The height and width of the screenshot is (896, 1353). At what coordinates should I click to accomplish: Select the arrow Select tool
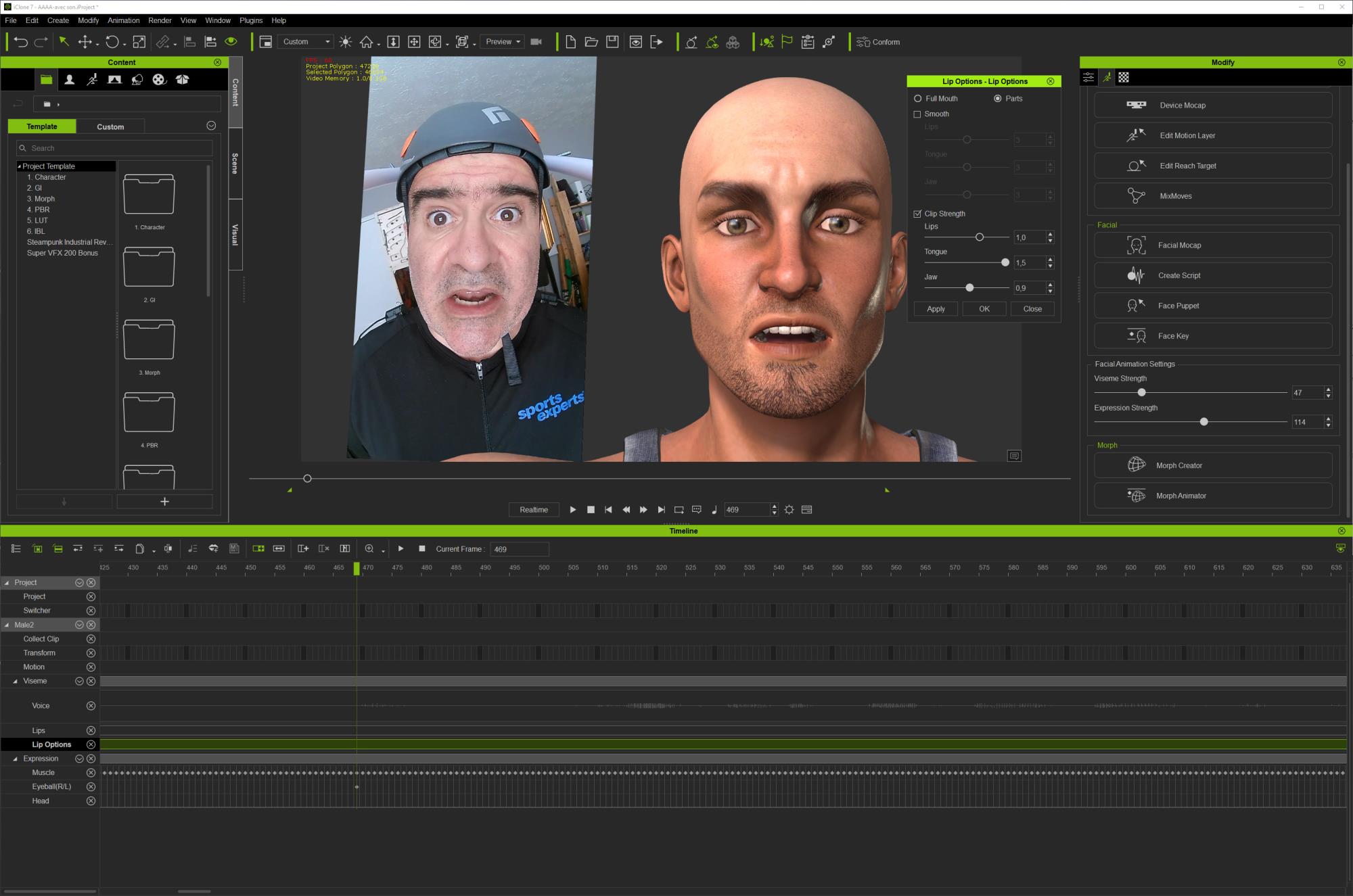pyautogui.click(x=64, y=42)
